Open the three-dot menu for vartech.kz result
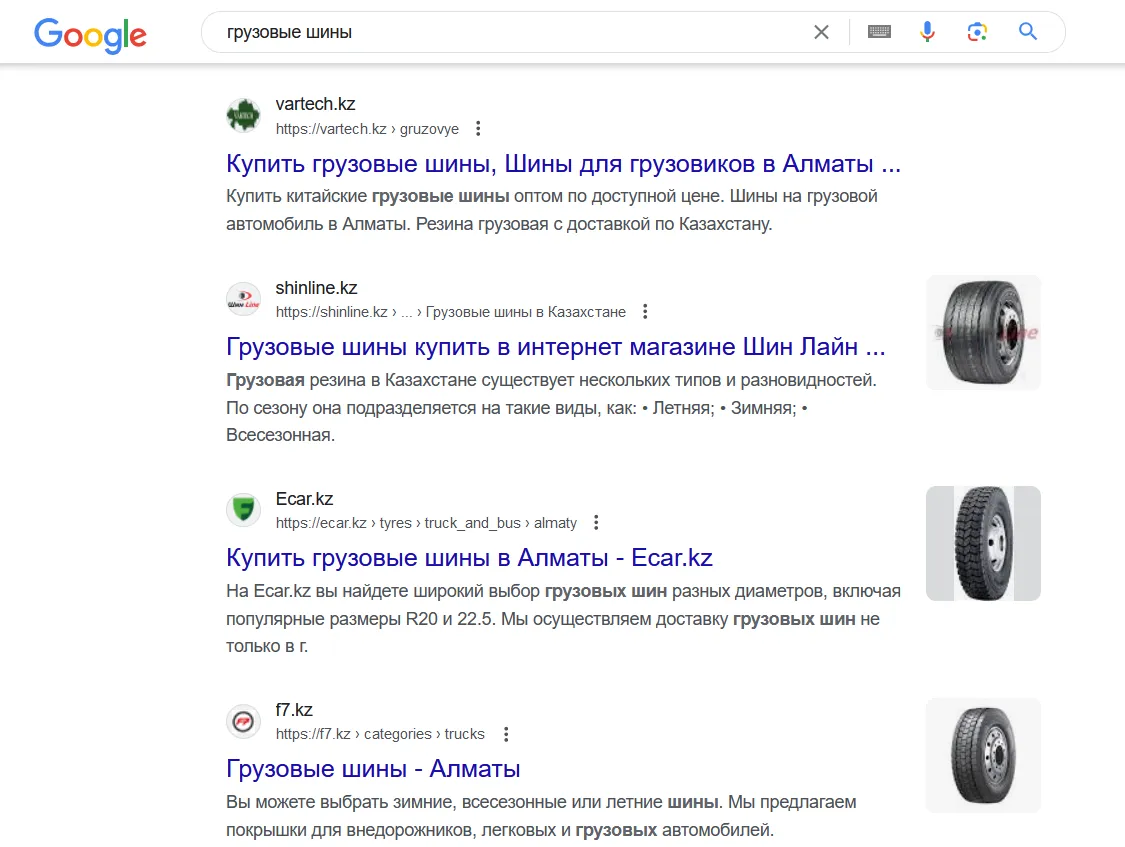The height and width of the screenshot is (847, 1125). coord(478,128)
